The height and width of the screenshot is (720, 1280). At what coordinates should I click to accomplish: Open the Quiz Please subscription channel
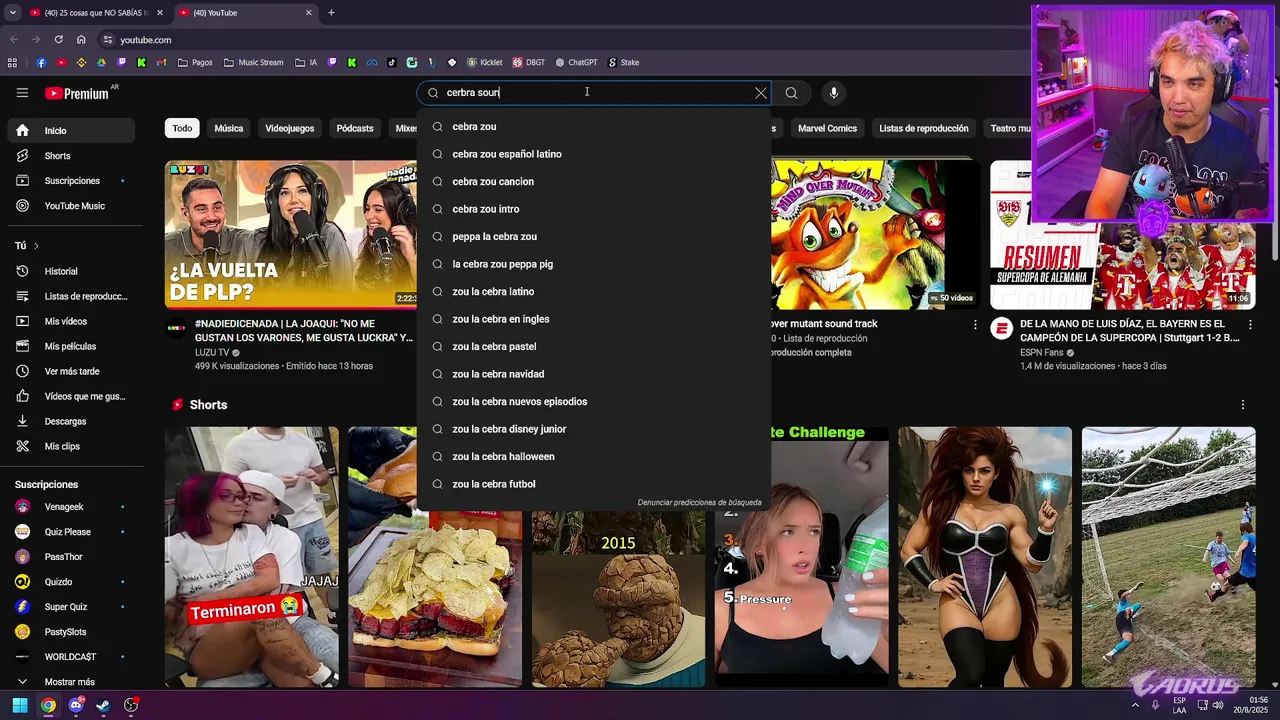click(x=71, y=532)
